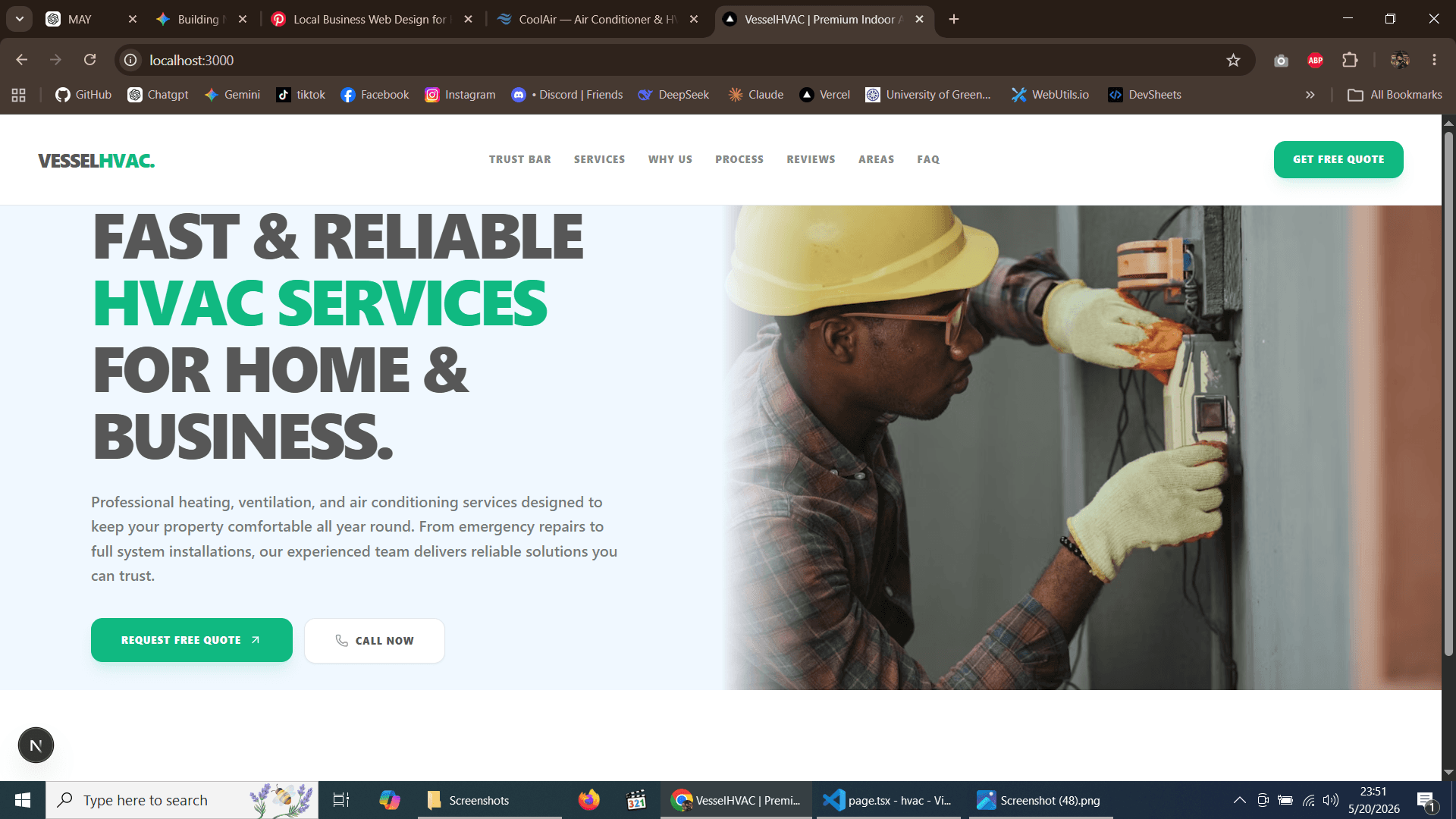Reload the page with refresh icon
The height and width of the screenshot is (819, 1456).
tap(89, 60)
